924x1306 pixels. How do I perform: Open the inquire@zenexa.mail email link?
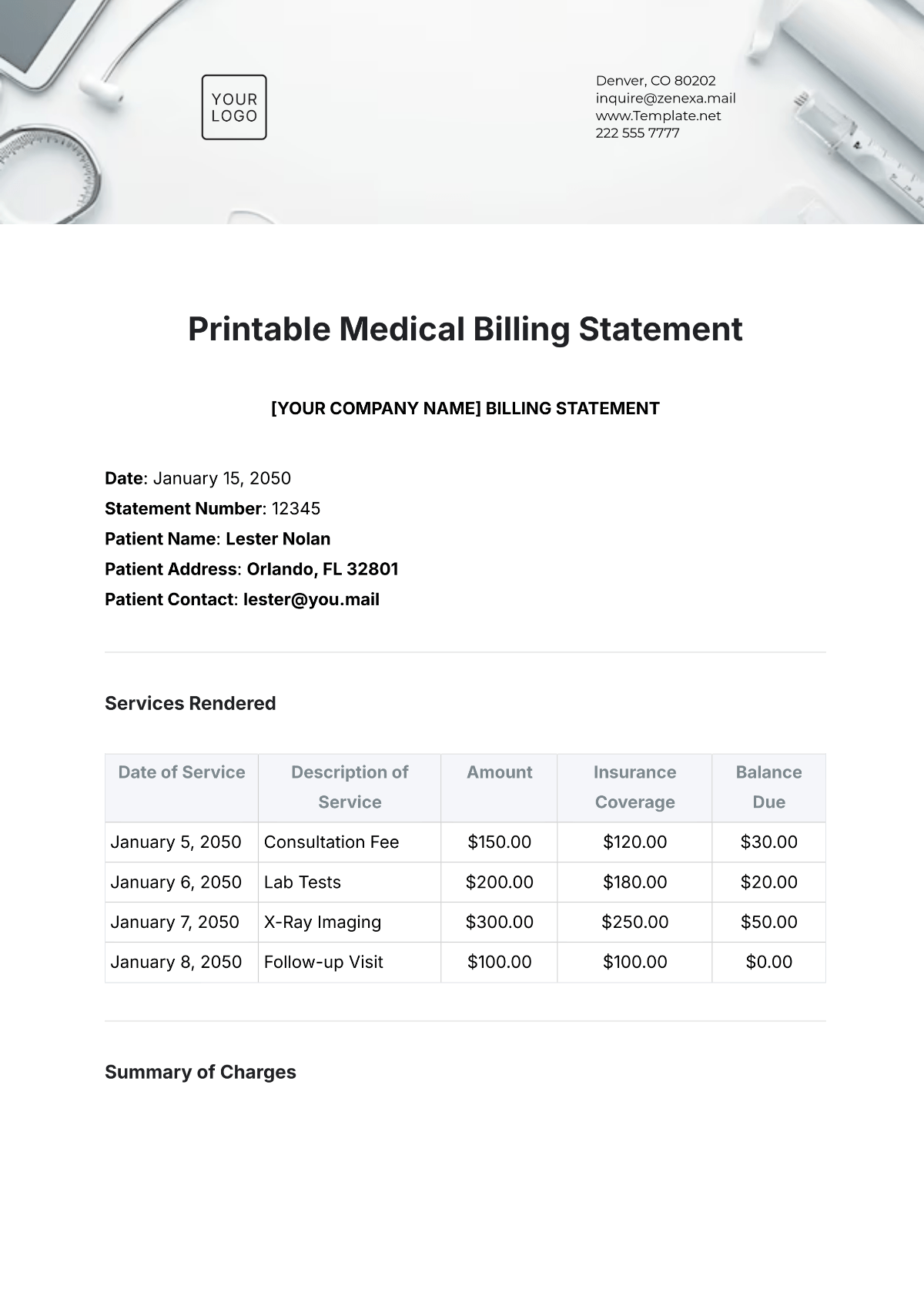(x=665, y=98)
